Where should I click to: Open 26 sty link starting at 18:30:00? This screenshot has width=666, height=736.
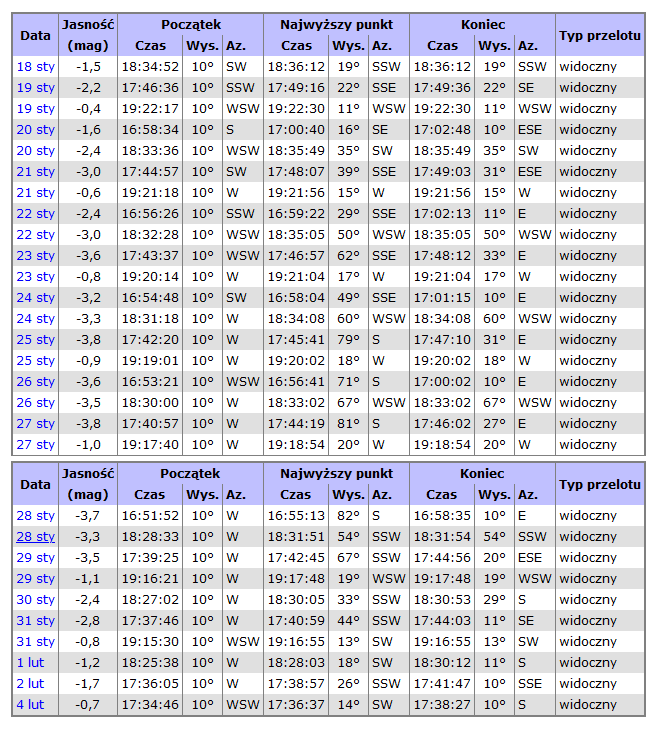[36, 403]
